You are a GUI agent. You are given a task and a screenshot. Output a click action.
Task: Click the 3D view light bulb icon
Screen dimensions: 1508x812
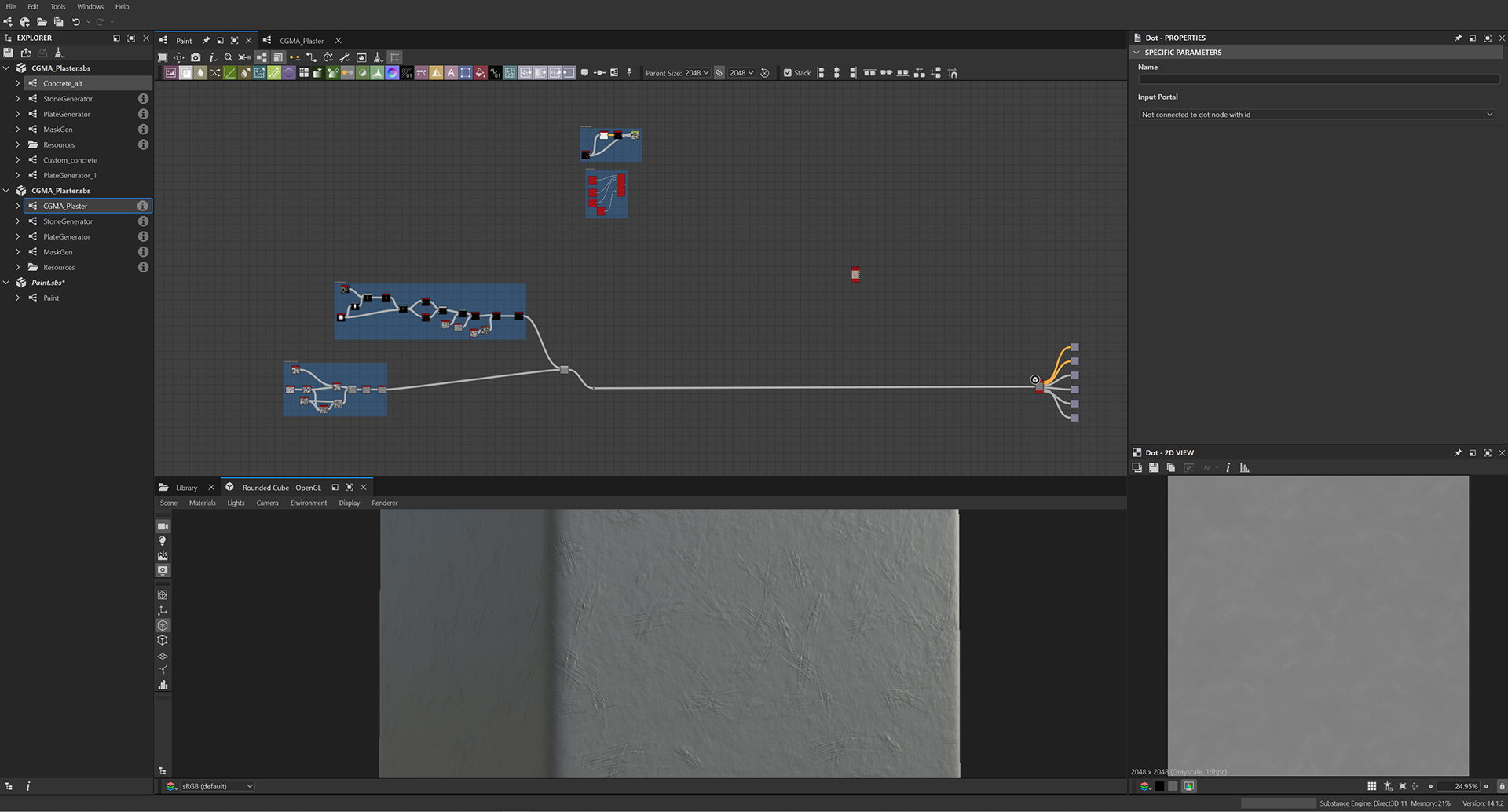(163, 541)
